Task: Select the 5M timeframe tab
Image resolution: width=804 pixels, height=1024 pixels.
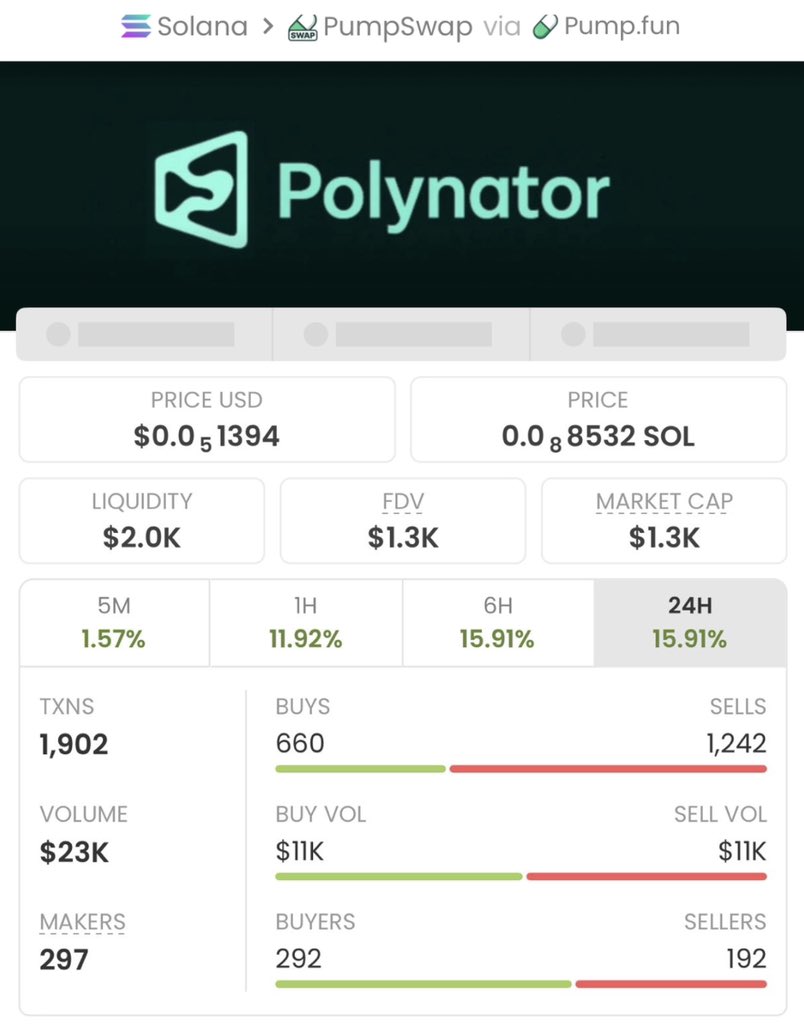Action: [114, 623]
